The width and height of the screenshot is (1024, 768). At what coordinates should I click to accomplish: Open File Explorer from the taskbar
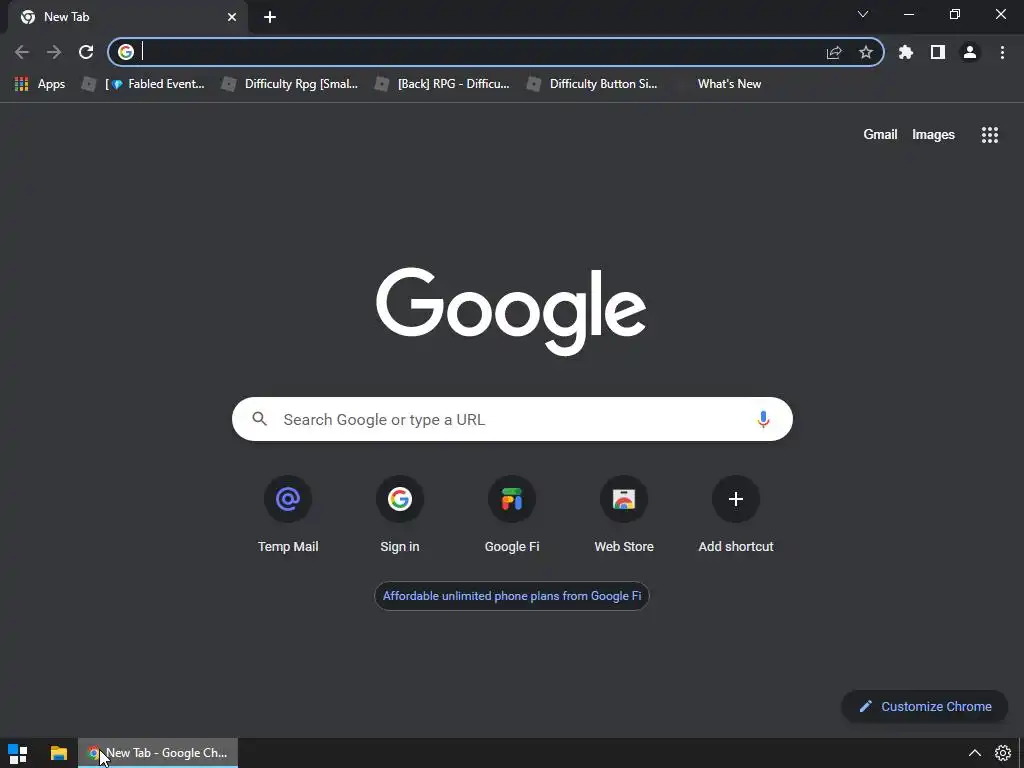coord(59,753)
